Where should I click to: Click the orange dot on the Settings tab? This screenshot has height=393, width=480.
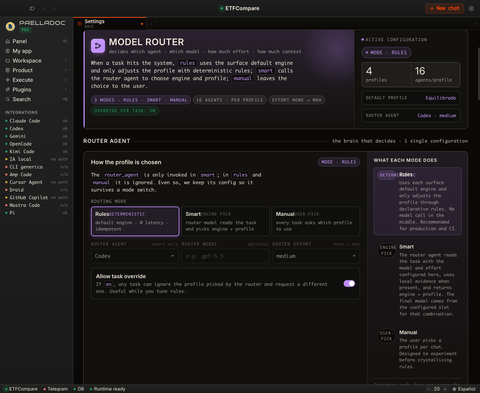(x=142, y=24)
